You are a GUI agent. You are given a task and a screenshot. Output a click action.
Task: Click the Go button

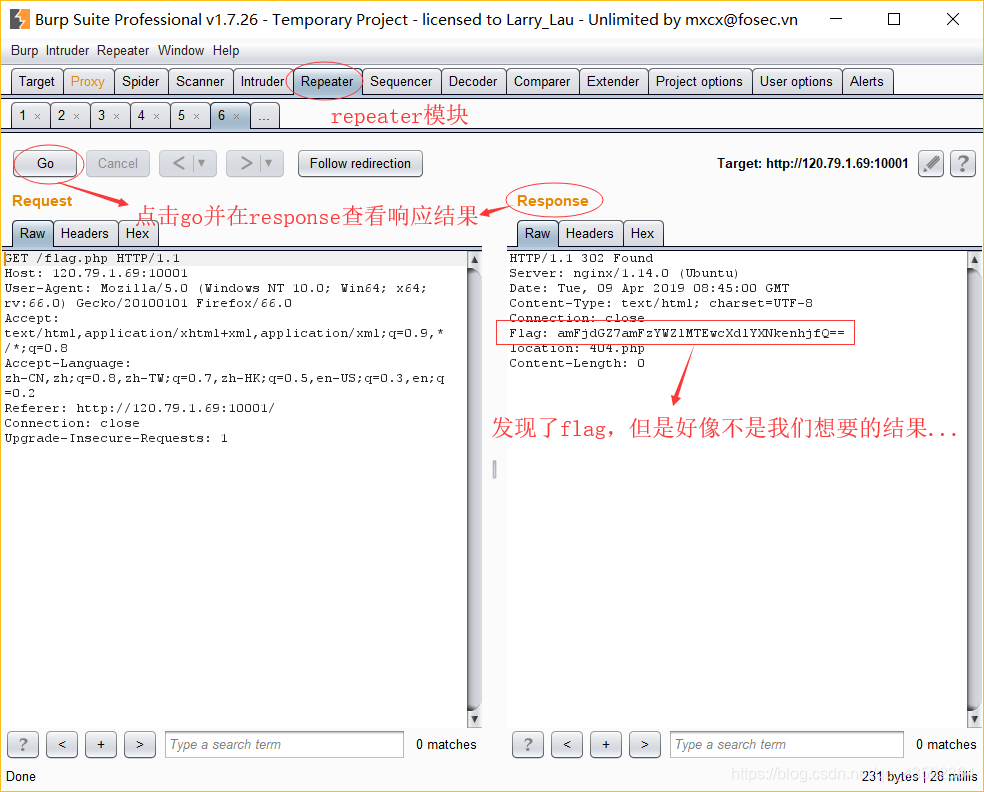pyautogui.click(x=45, y=164)
